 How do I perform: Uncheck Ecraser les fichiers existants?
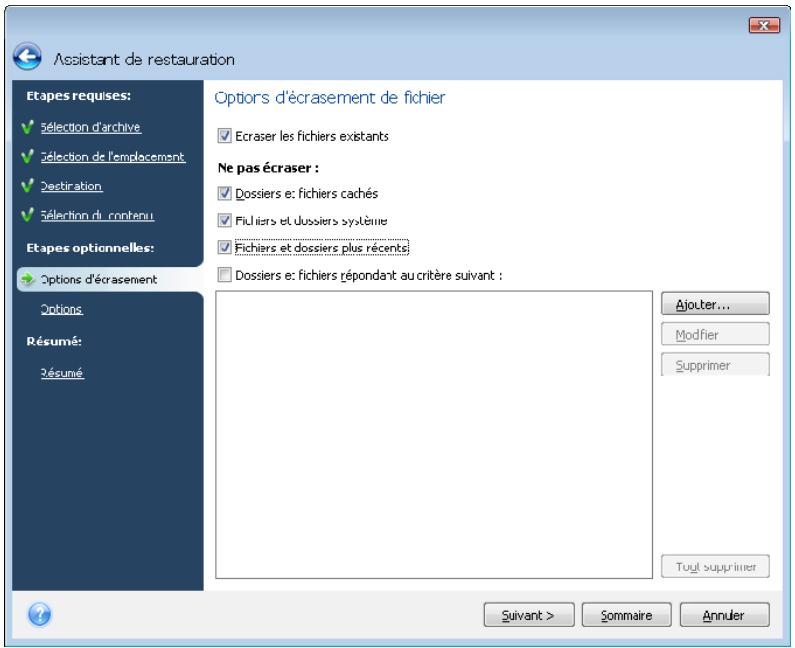tap(224, 136)
